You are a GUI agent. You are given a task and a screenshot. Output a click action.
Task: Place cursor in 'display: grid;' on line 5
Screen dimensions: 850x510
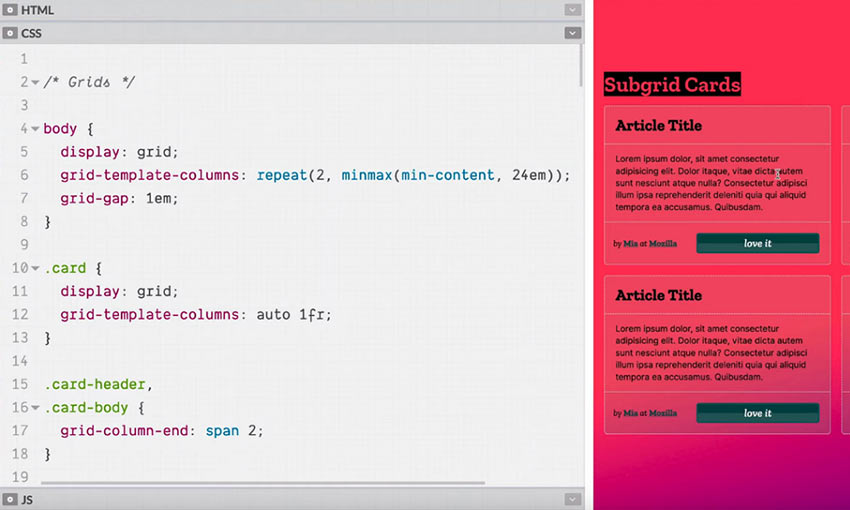click(x=119, y=152)
